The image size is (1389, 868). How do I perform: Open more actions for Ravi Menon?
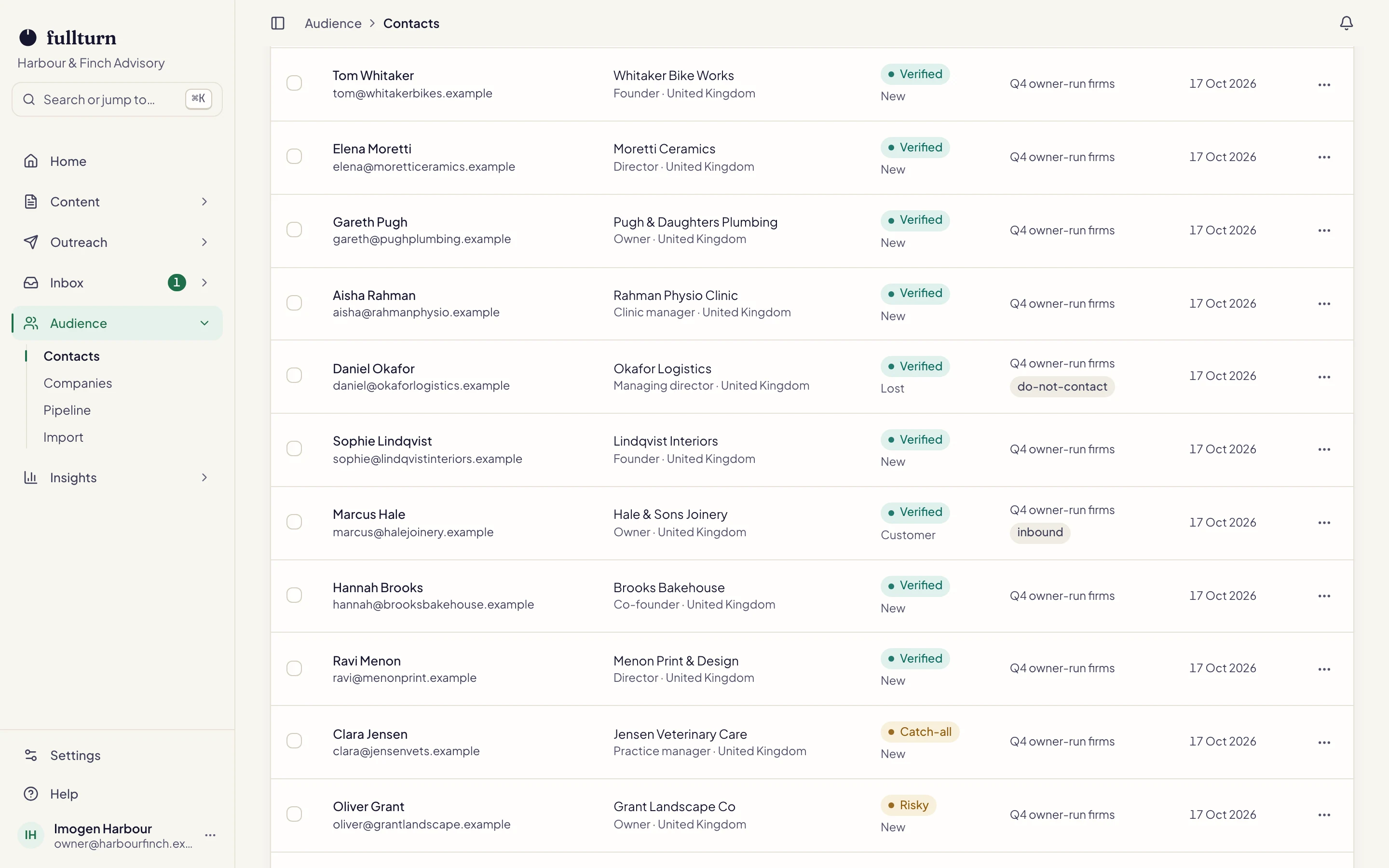pyautogui.click(x=1324, y=669)
